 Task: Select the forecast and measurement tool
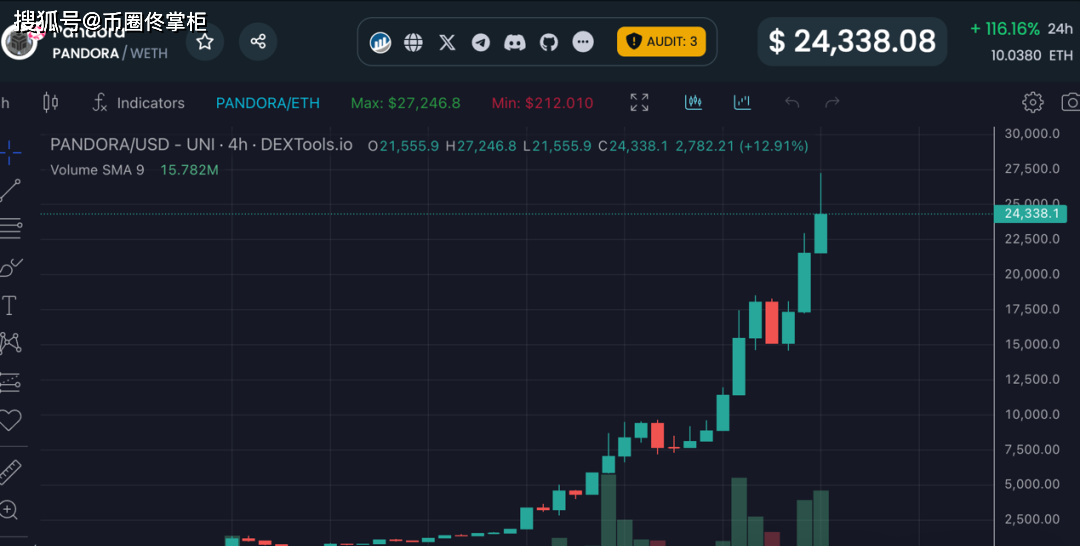[x=10, y=382]
